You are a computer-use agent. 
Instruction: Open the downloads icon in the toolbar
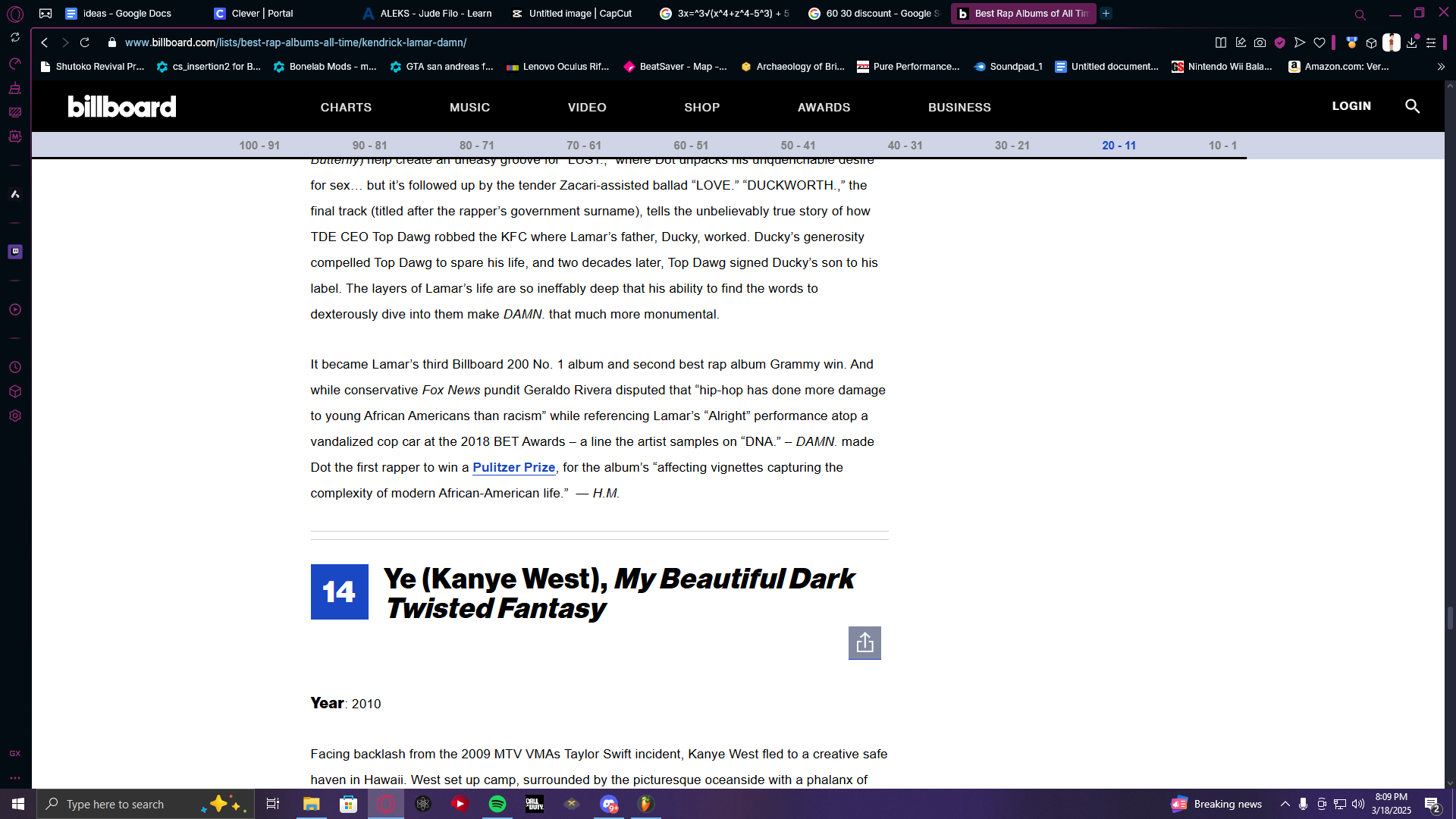[x=1412, y=42]
